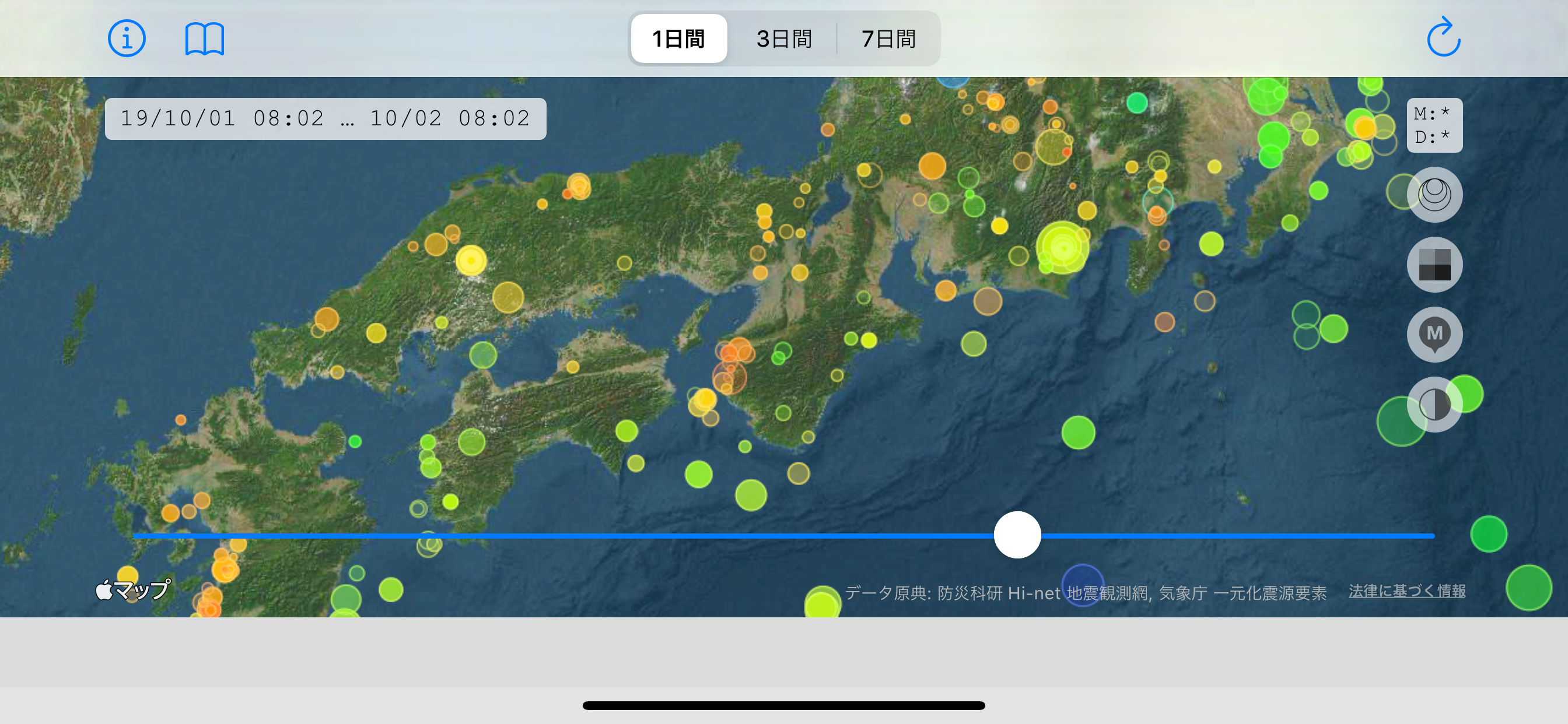This screenshot has height=724, width=1568.
Task: Tap the concentric circles display icon
Action: (1434, 195)
